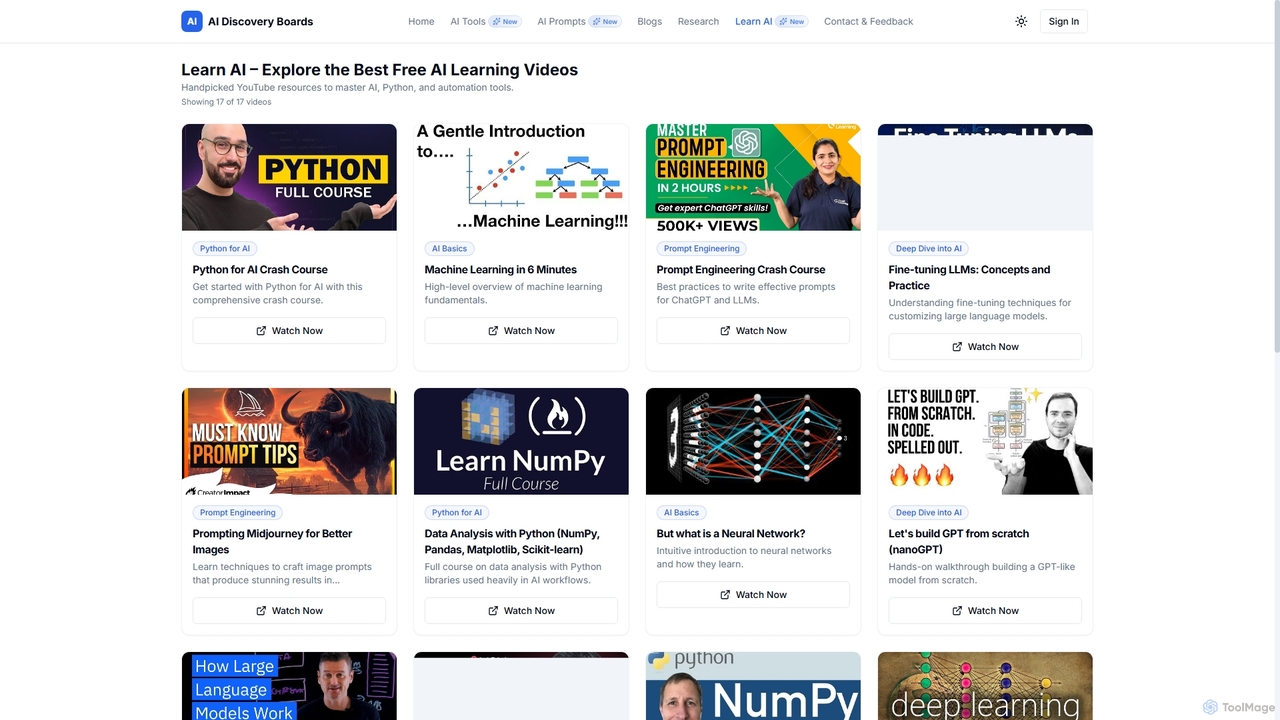Image resolution: width=1280 pixels, height=720 pixels.
Task: Click external-link icon on build GPT from scratch button
Action: (x=957, y=610)
